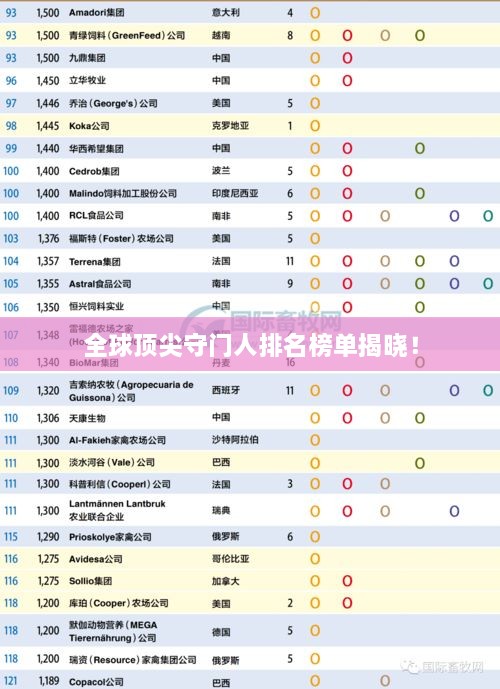Select 'Malindo饲料加工股份公司' company cell
This screenshot has width=500, height=689.
123,193
